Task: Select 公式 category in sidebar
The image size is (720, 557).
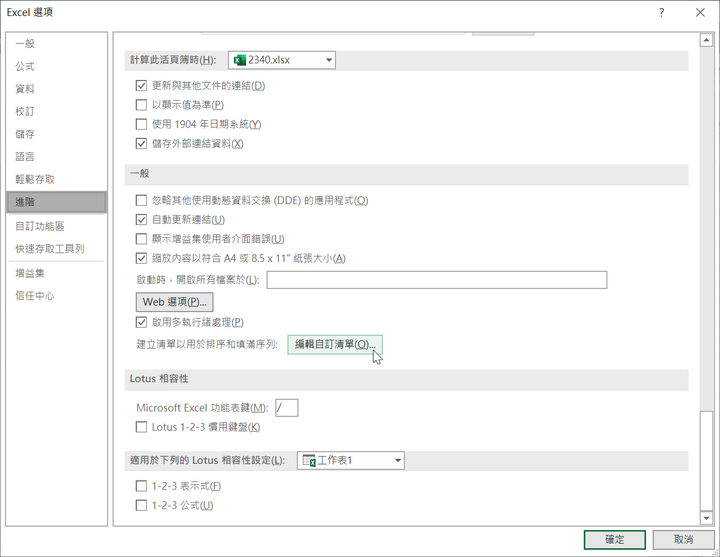Action: pyautogui.click(x=56, y=66)
